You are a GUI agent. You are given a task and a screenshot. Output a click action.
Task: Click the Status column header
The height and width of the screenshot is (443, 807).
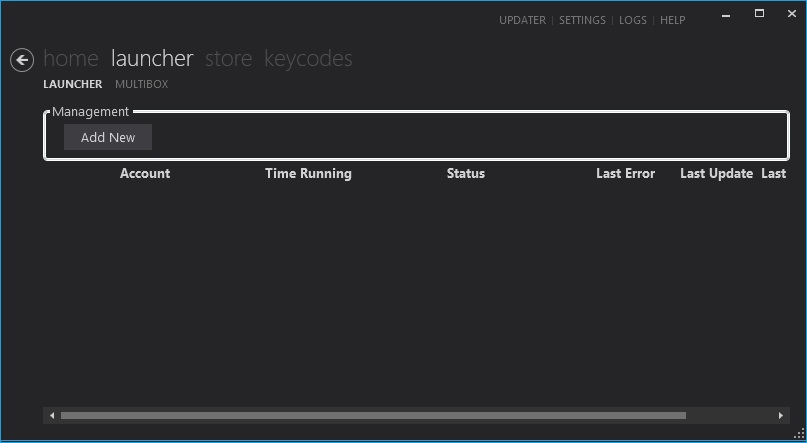point(465,174)
